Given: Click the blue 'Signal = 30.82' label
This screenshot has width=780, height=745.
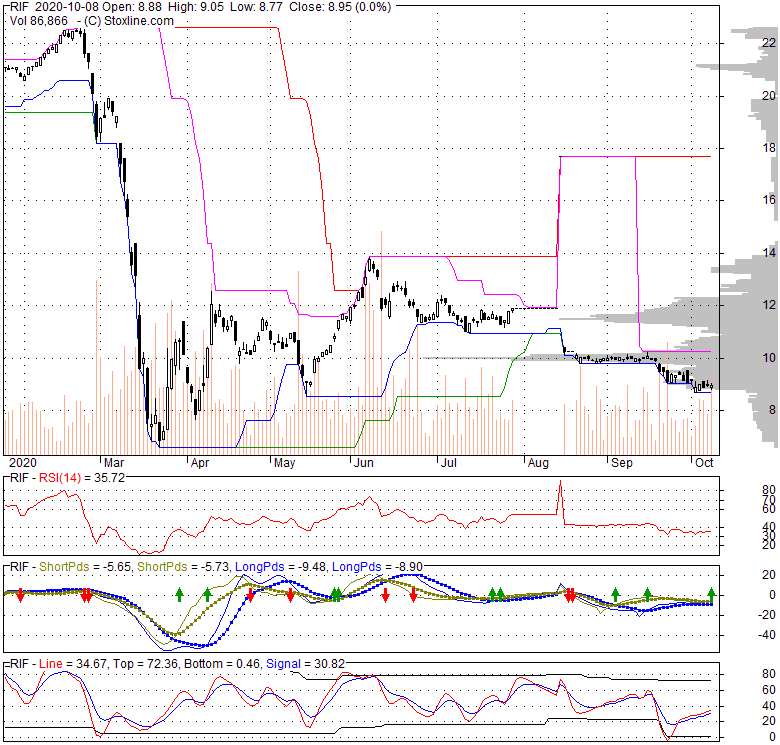Looking at the screenshot, I should (x=305, y=664).
